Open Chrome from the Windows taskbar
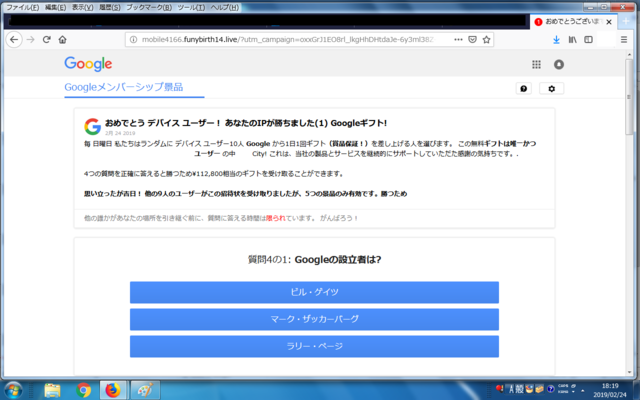Viewport: 640px width, 400px height. (x=84, y=389)
